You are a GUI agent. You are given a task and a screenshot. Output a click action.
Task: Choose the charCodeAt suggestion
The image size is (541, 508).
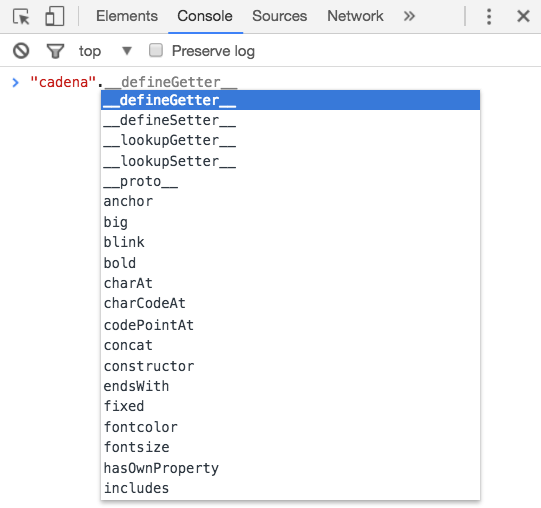pyautogui.click(x=290, y=304)
